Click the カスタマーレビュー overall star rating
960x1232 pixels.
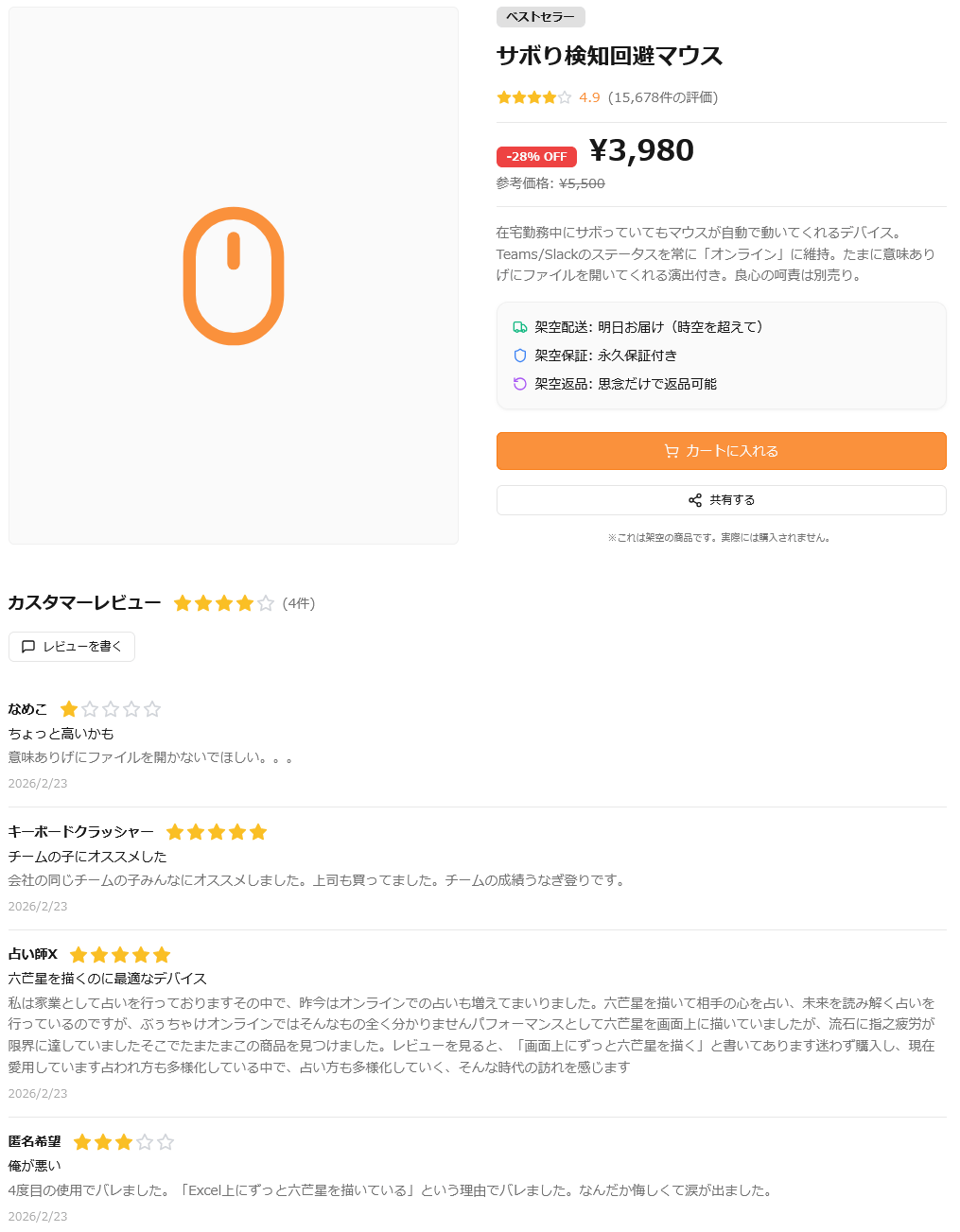pyautogui.click(x=224, y=603)
